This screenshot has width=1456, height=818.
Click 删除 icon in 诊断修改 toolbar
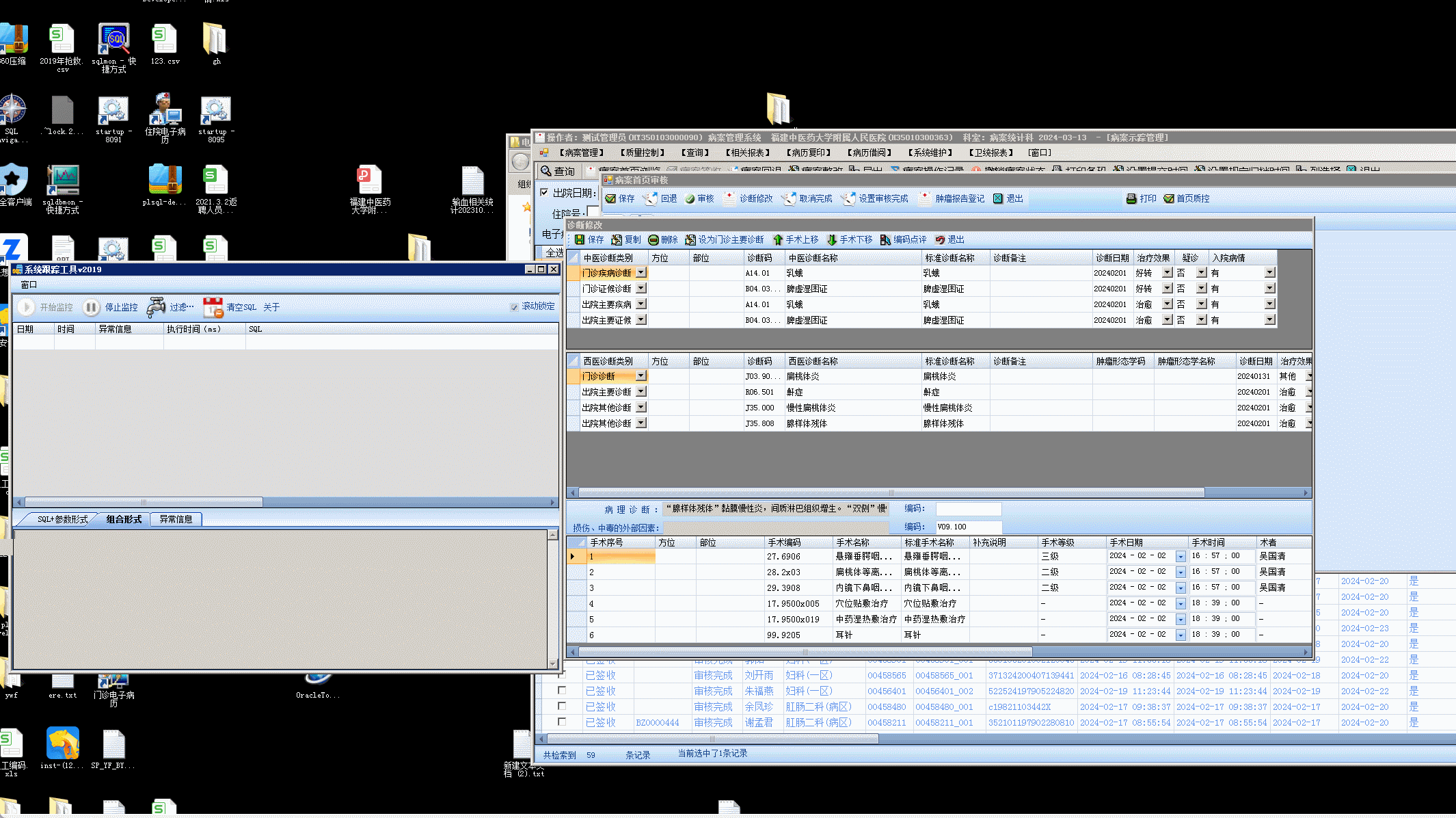tap(653, 240)
